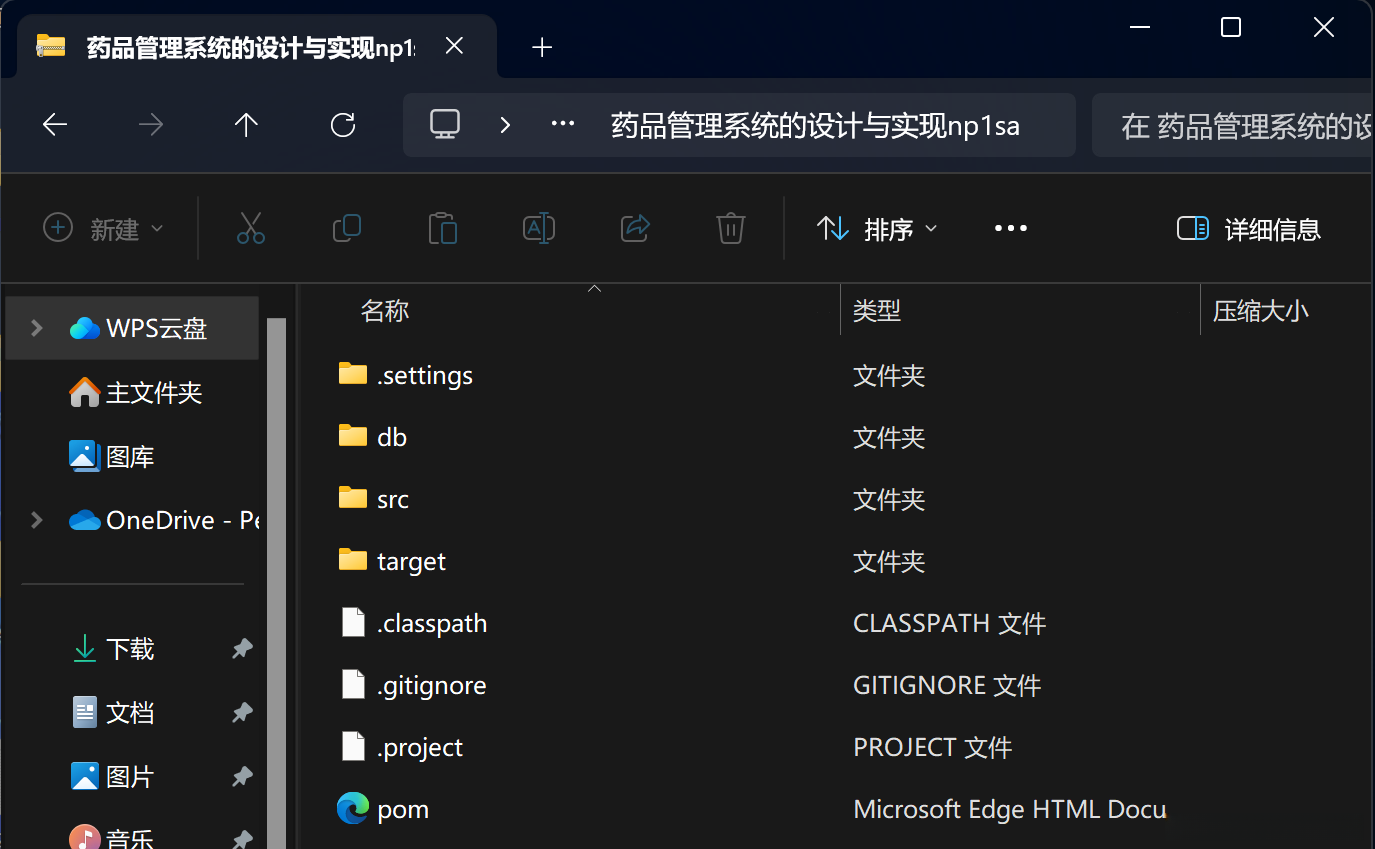Click the Copy icon in toolbar

click(346, 229)
